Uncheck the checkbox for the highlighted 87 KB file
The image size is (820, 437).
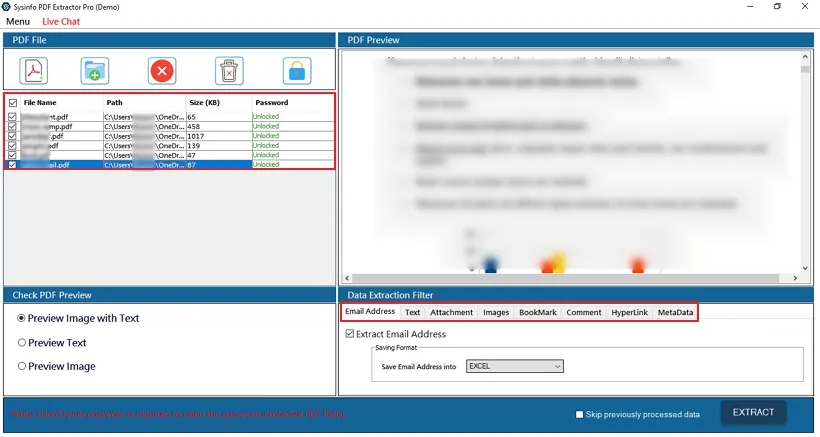click(x=13, y=165)
